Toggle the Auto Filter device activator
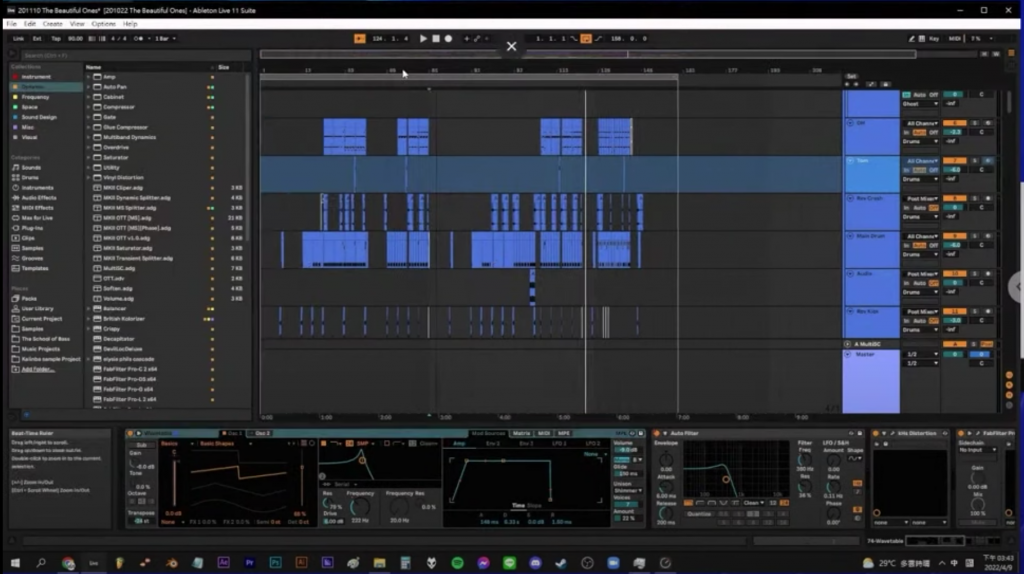The image size is (1024, 574). click(x=657, y=434)
